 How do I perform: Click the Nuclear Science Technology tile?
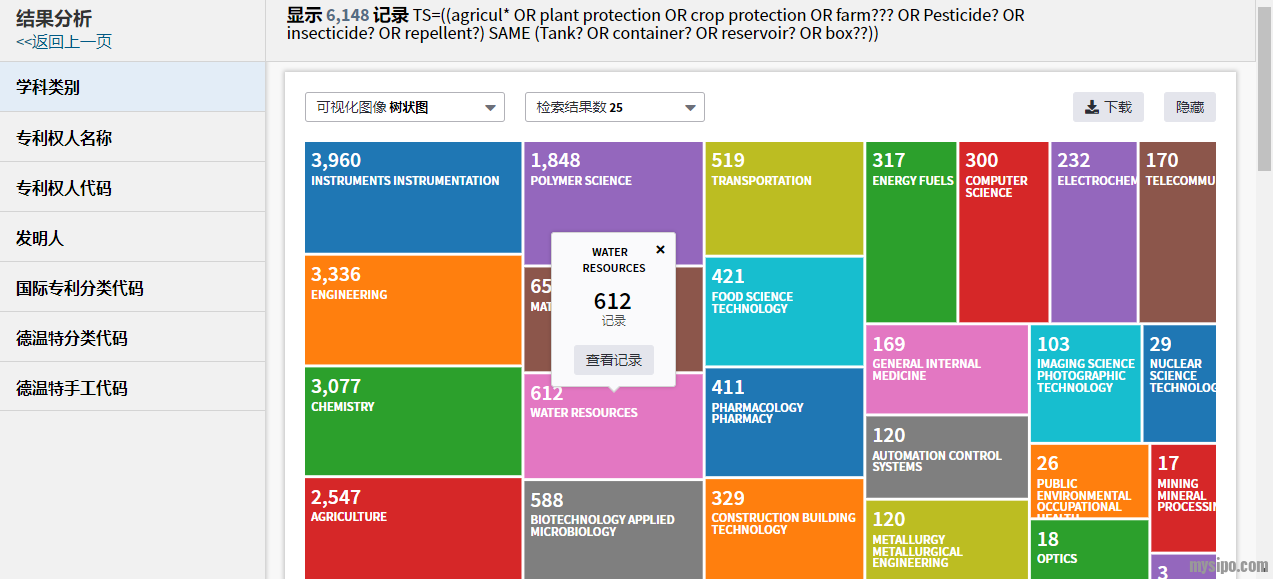pos(1180,383)
